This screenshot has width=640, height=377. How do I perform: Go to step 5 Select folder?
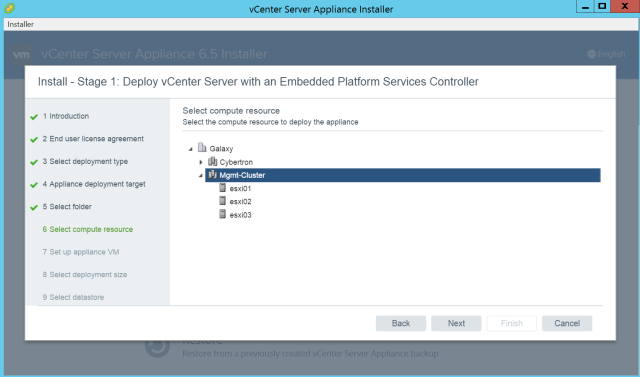point(67,207)
